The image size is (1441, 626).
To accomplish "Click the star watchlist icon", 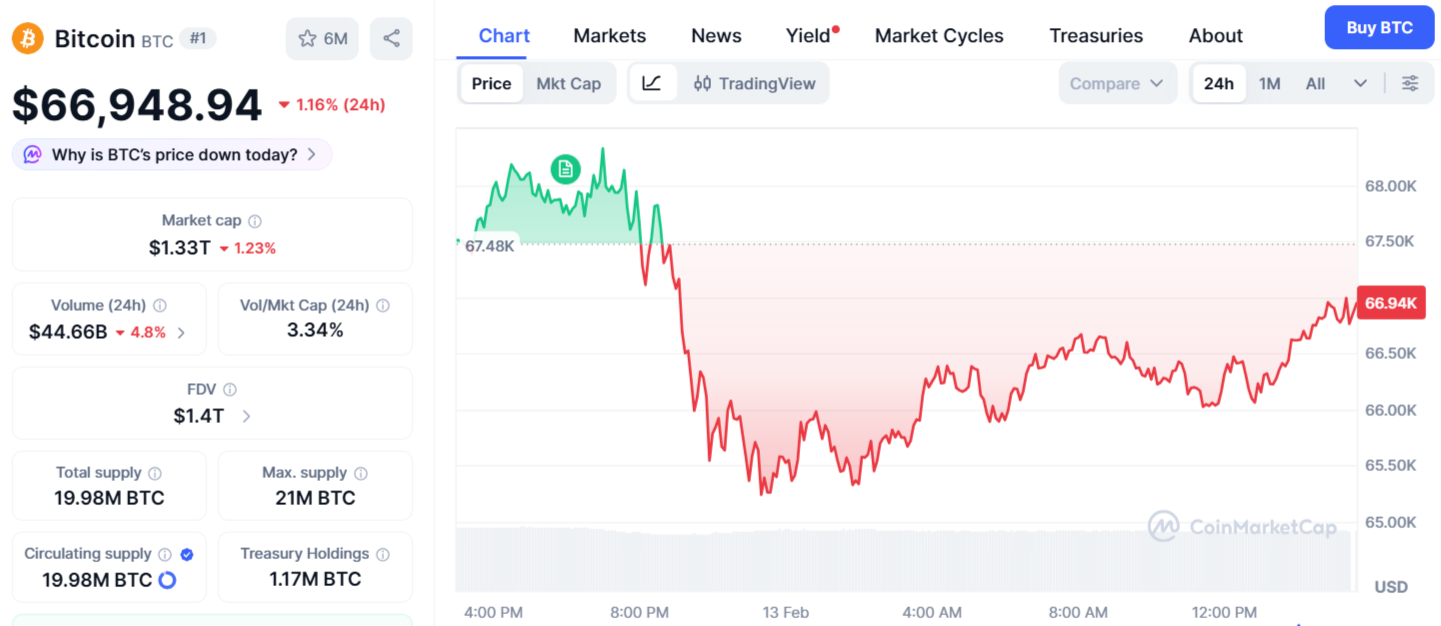I will coord(307,39).
